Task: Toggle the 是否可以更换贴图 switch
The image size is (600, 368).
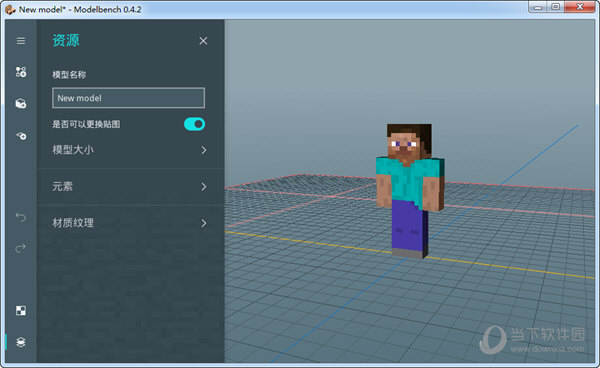Action: tap(194, 124)
